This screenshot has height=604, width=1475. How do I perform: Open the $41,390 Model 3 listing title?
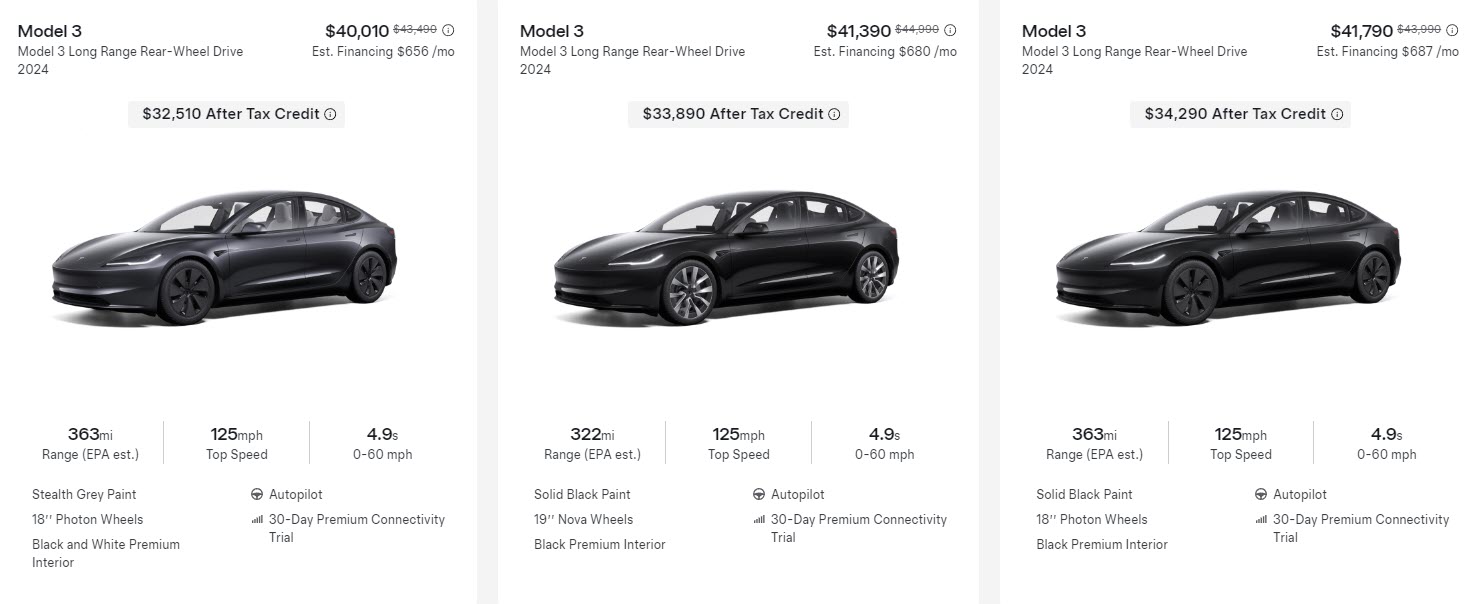[x=551, y=31]
